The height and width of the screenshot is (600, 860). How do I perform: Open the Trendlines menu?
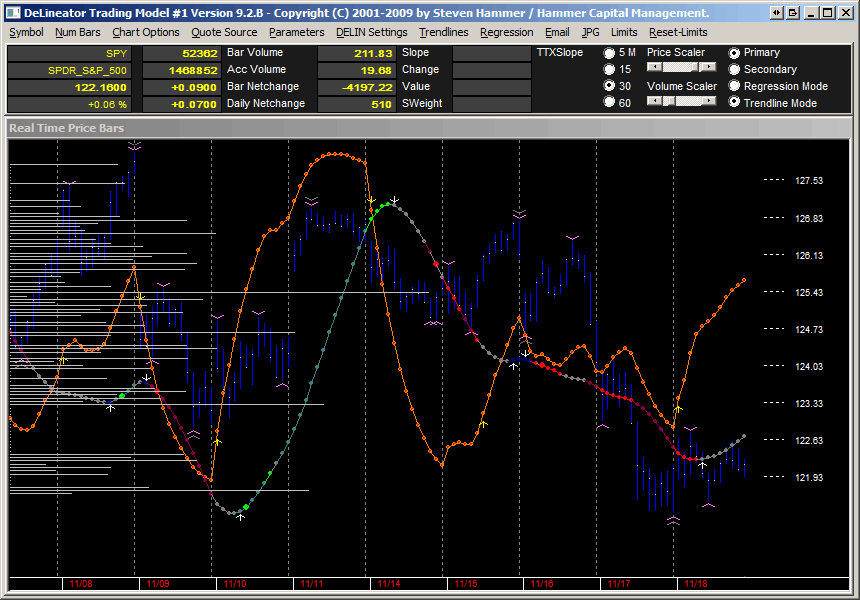coord(444,32)
